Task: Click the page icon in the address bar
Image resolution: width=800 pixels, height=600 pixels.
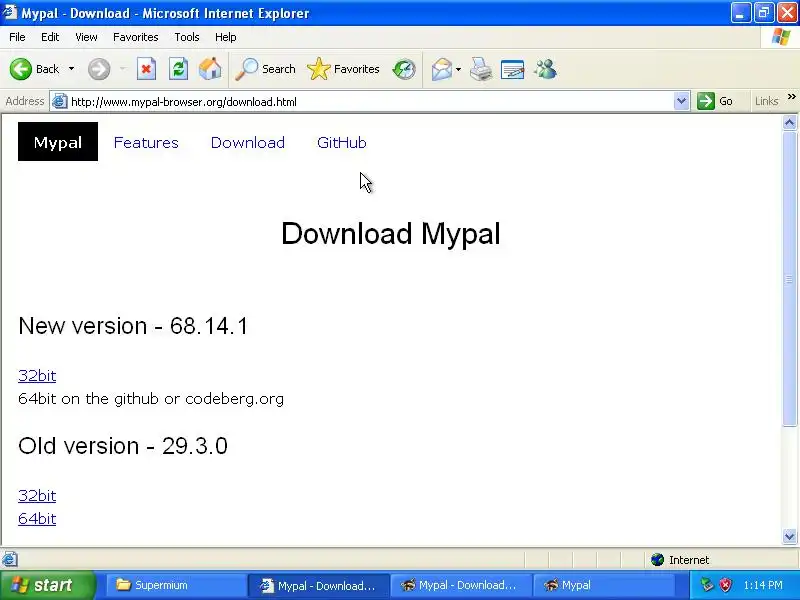Action: click(60, 101)
